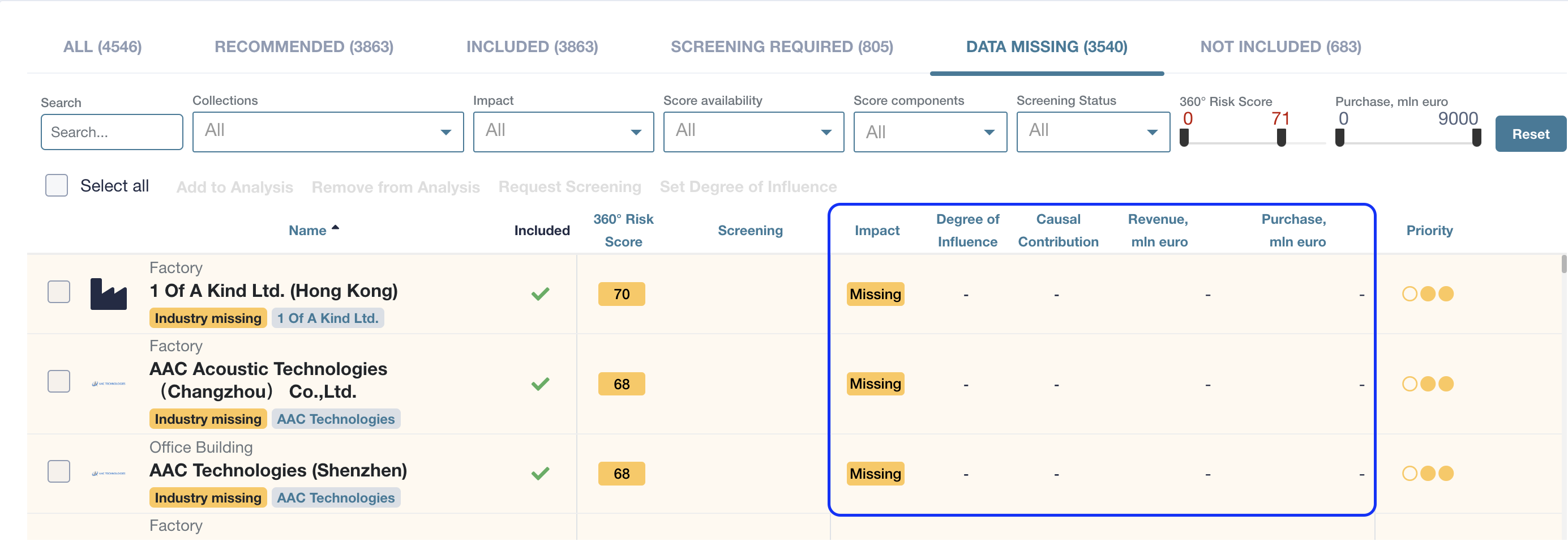Screen dimensions: 1568x545
Task: Click AAC Technologies tag on AAC Shenzhen row
Action: point(335,498)
